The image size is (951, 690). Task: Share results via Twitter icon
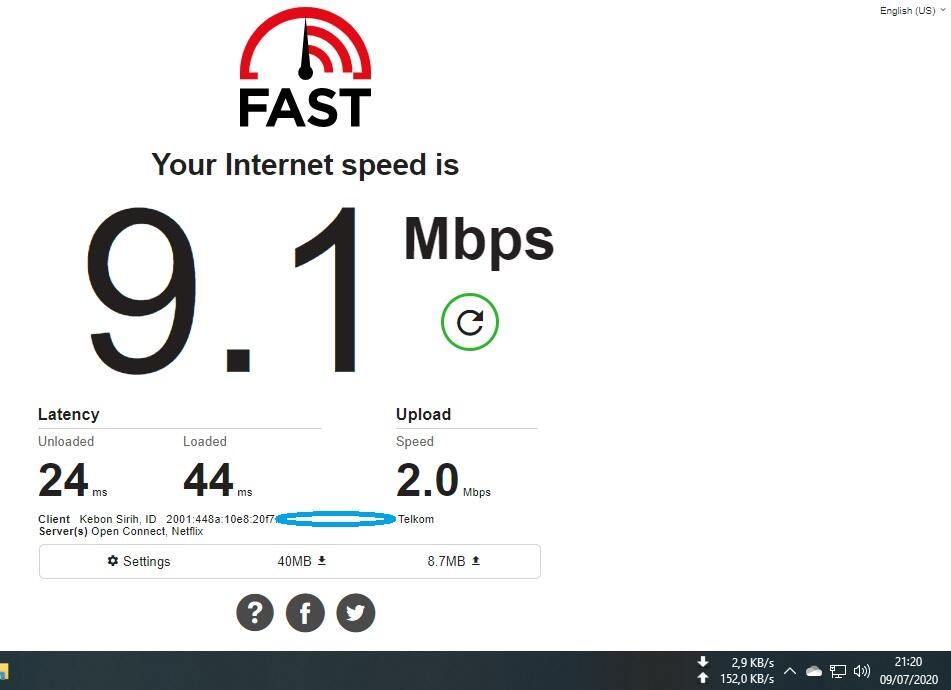[x=355, y=612]
